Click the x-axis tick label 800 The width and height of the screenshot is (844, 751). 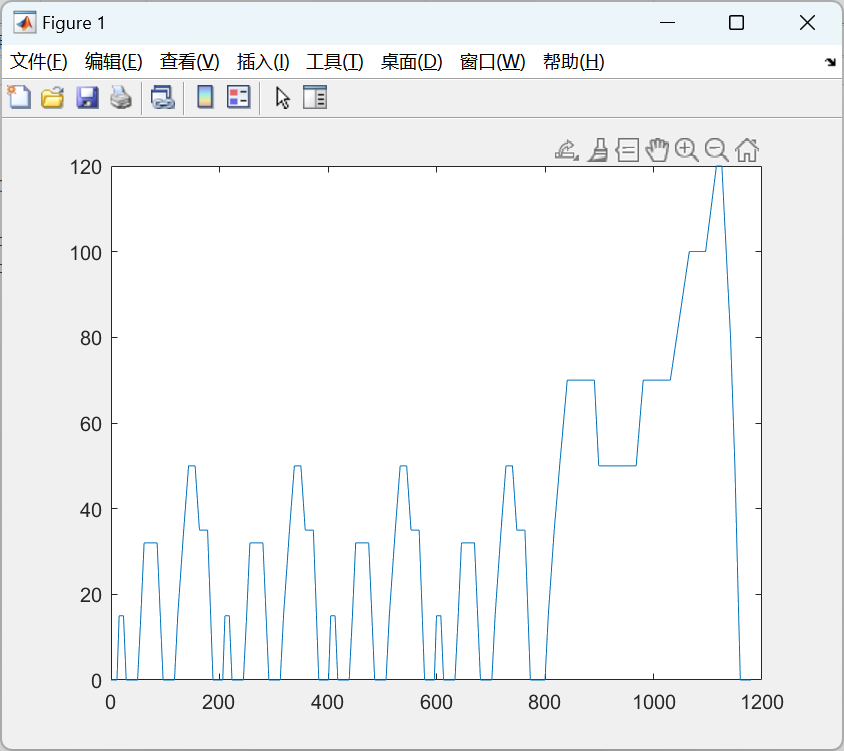coord(544,703)
